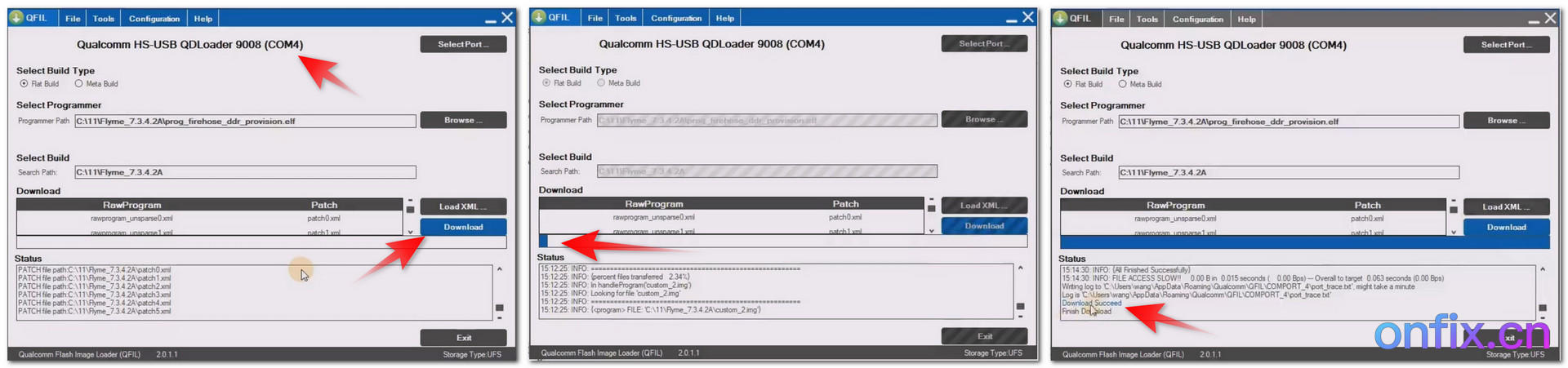Select Flat Build radio in right window
Viewport: 1568px width, 368px height.
coord(1067,84)
